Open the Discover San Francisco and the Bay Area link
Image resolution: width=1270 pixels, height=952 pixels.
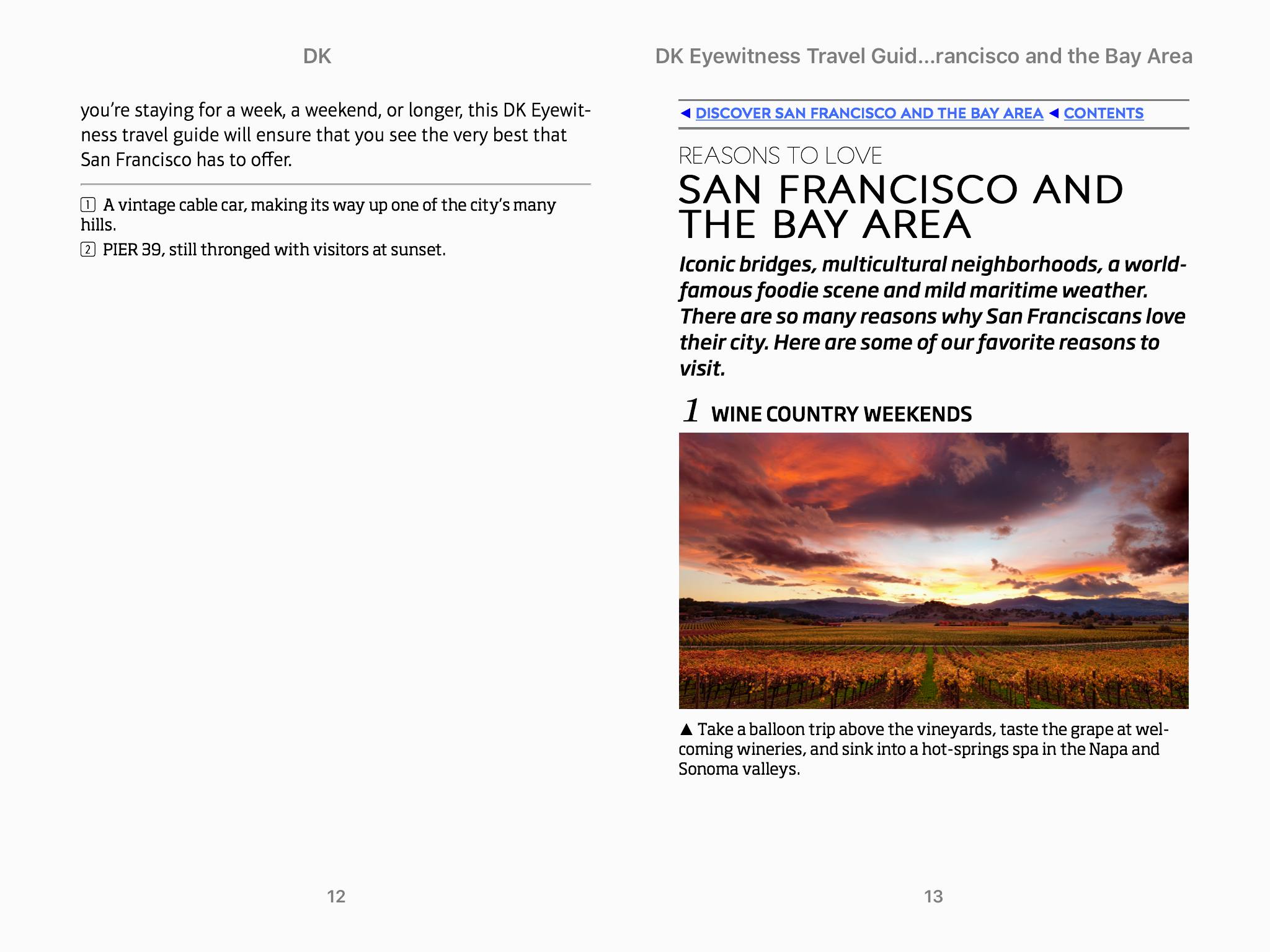pyautogui.click(x=869, y=113)
